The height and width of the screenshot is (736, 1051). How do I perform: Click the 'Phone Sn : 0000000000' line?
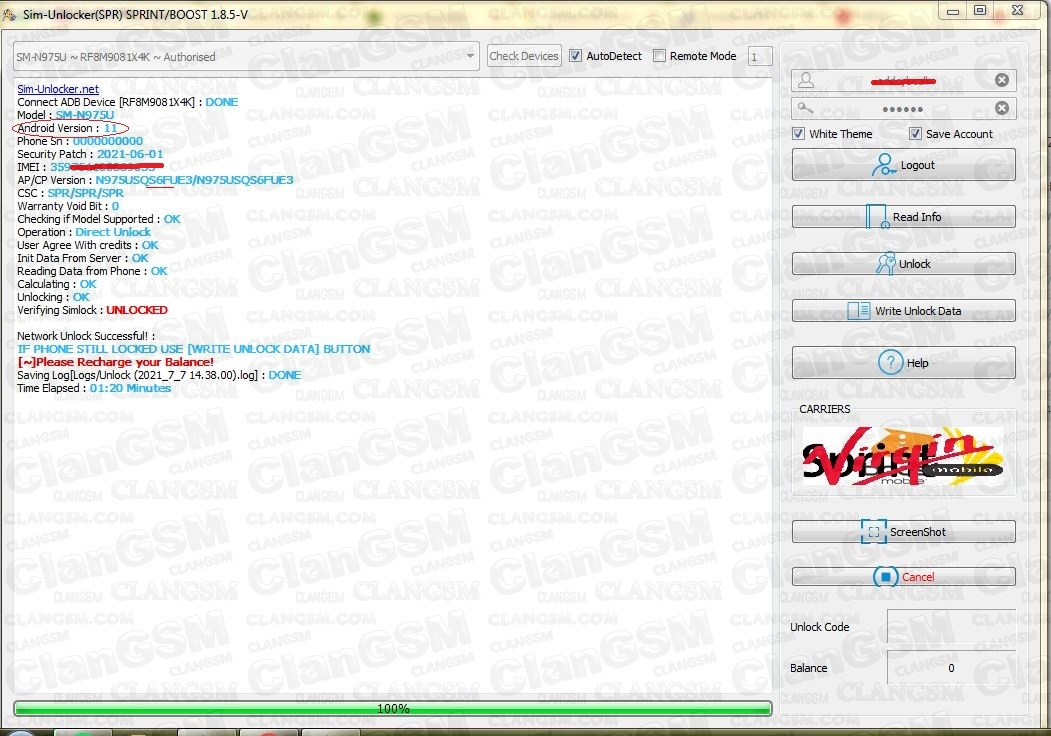pos(80,141)
